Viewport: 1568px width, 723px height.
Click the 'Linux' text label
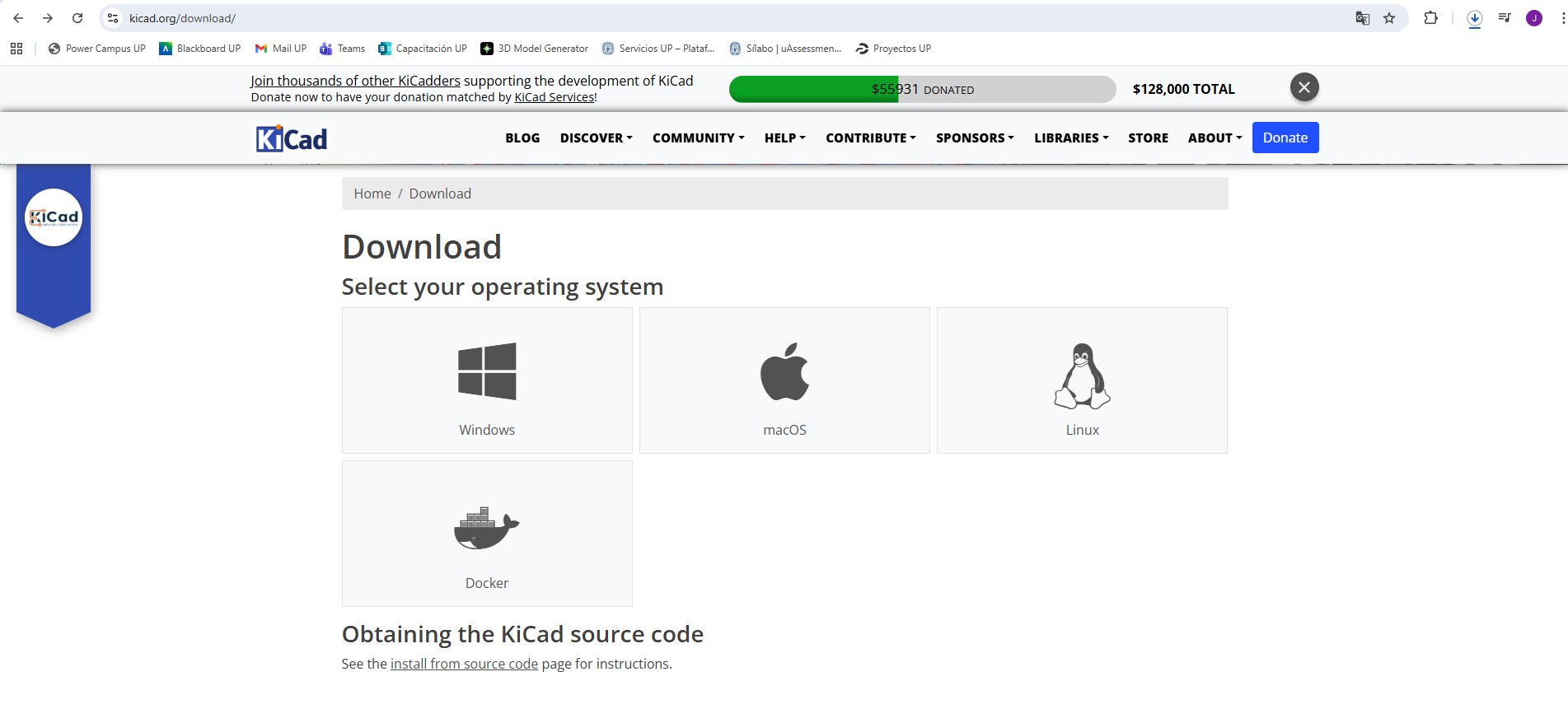point(1082,430)
